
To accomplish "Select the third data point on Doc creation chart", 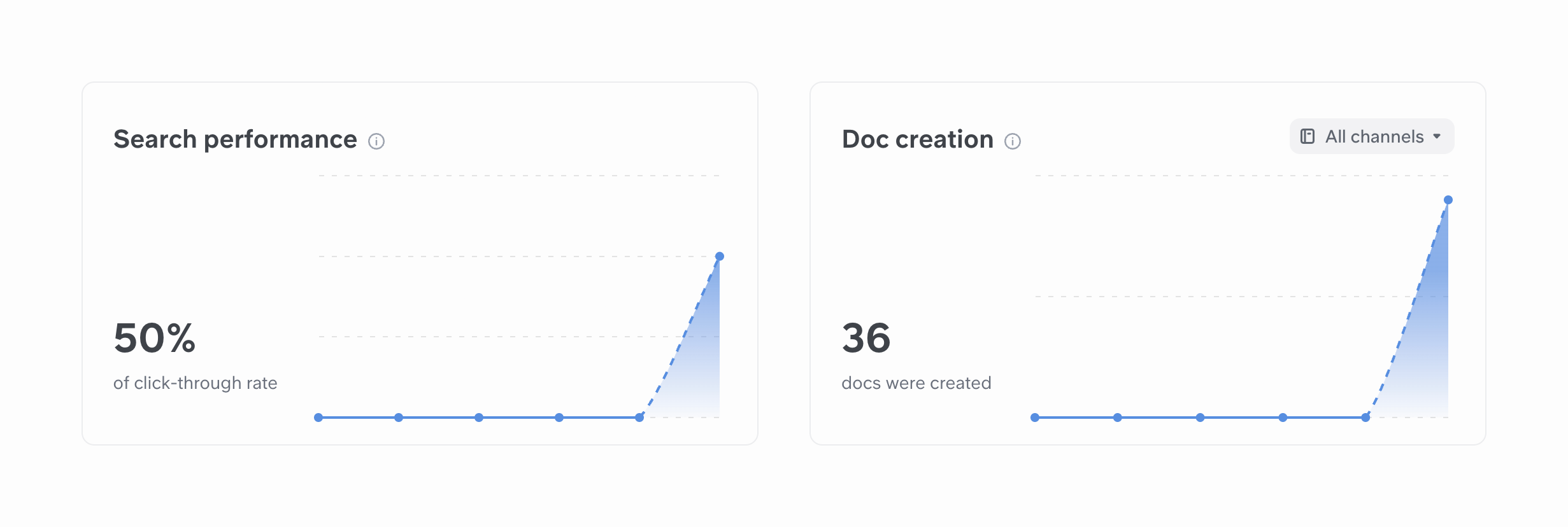I will click(x=1201, y=418).
